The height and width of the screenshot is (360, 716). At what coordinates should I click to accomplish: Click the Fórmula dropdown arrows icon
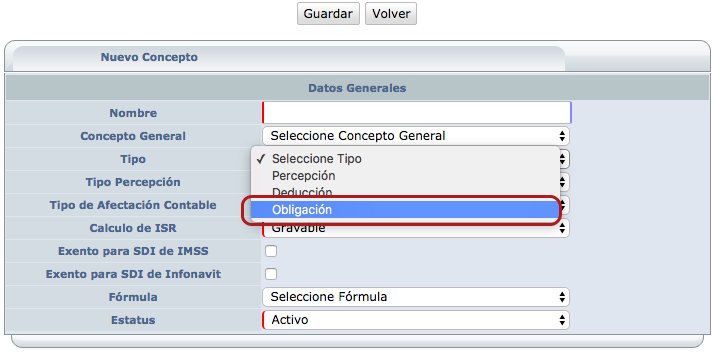tap(562, 297)
